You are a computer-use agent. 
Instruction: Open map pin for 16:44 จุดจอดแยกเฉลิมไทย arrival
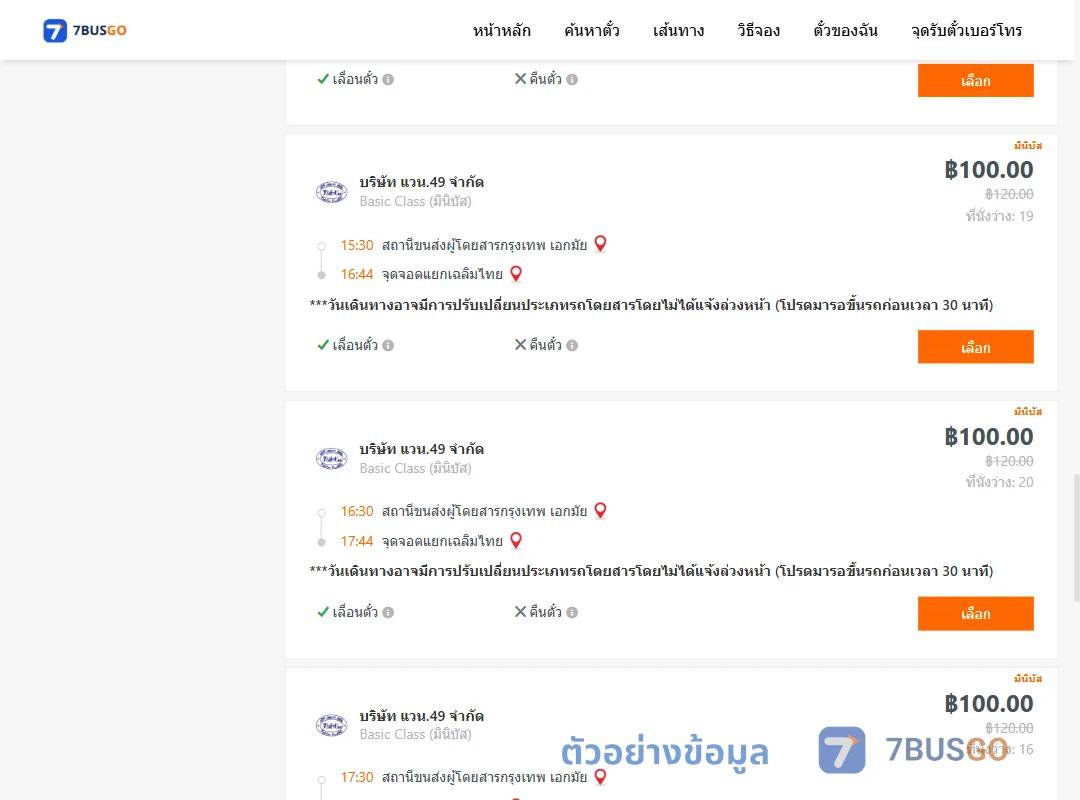tap(516, 274)
